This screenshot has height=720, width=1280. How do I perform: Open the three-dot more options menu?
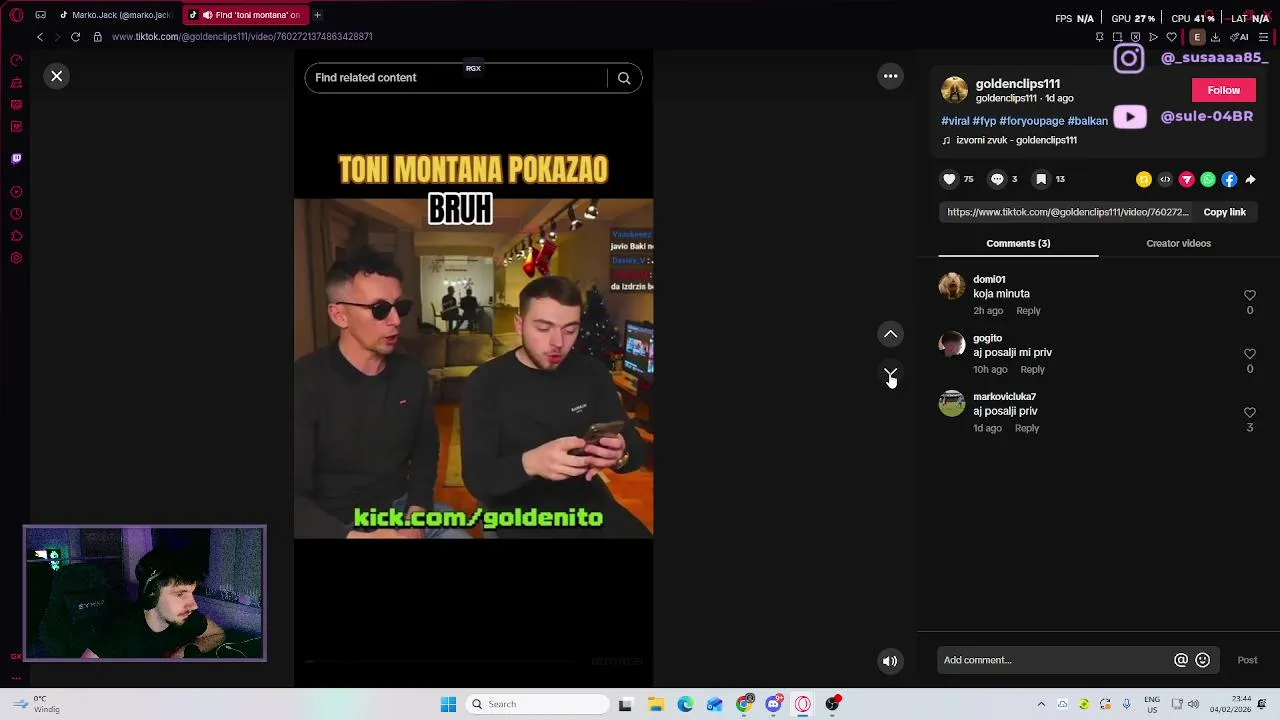pyautogui.click(x=890, y=76)
